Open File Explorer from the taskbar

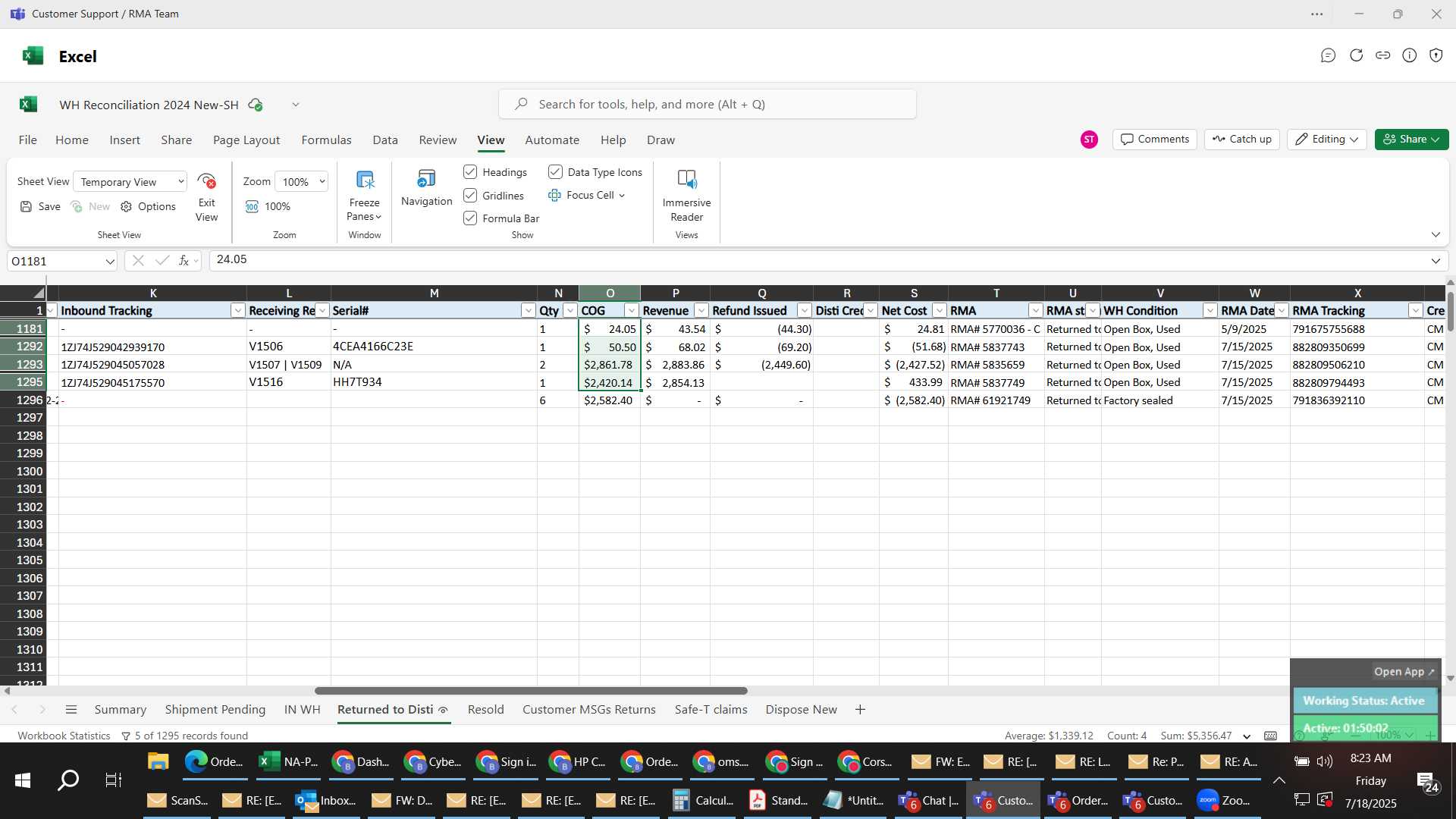[x=158, y=761]
